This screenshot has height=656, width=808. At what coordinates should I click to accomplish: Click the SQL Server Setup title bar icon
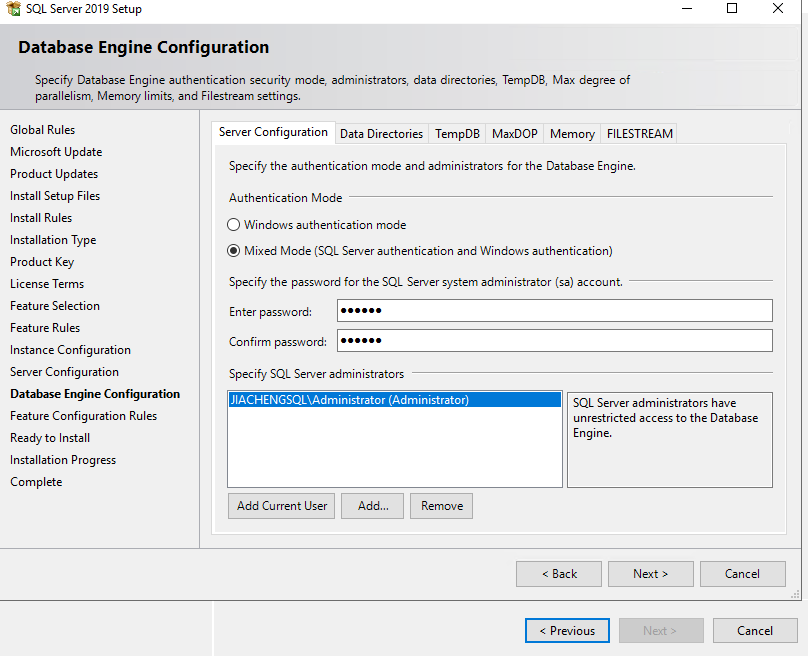point(13,9)
